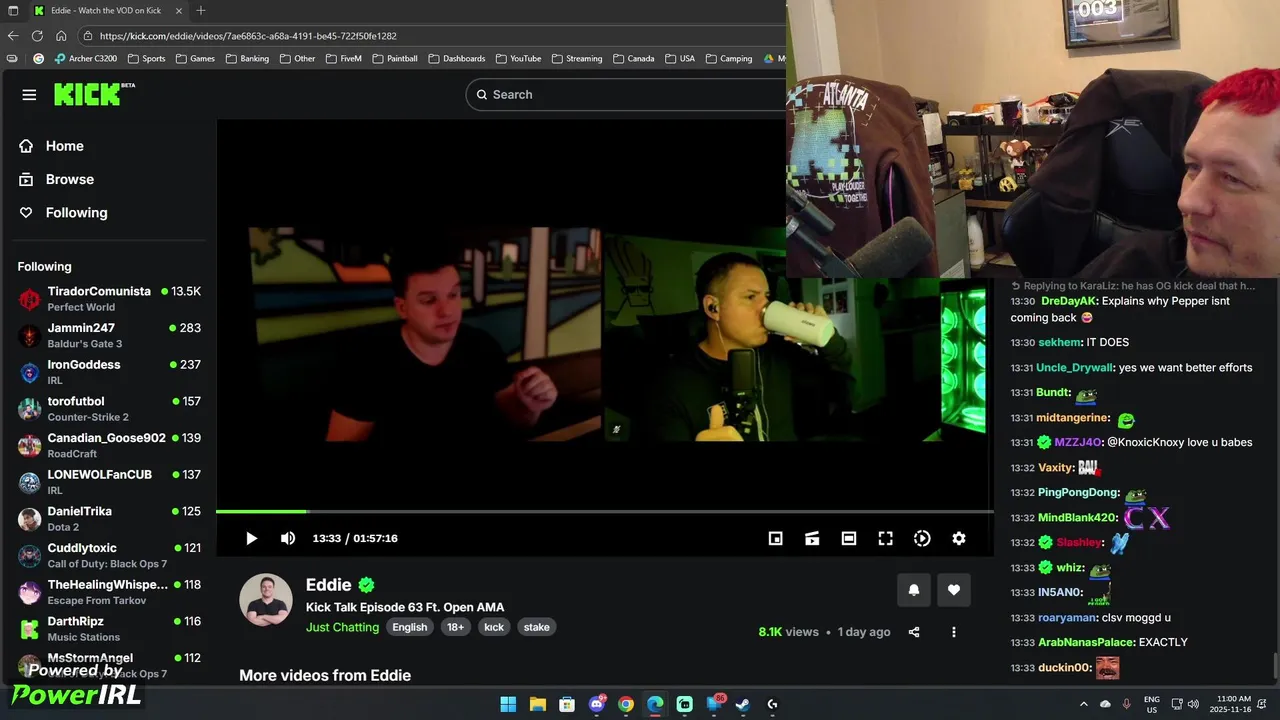Enable picture-in-picture mini player
The image size is (1280, 720).
(775, 538)
